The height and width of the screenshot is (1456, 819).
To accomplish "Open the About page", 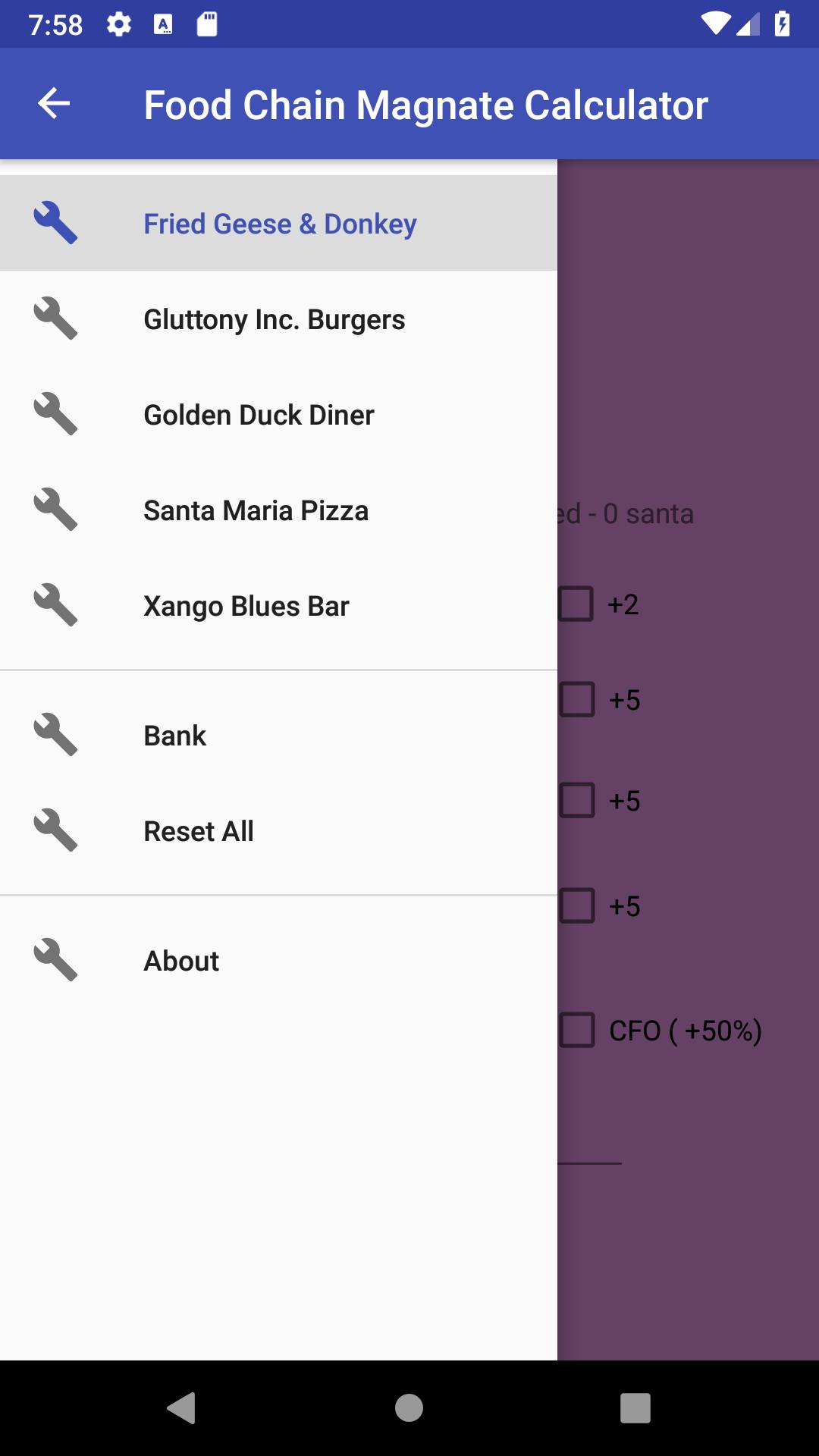I will click(278, 961).
